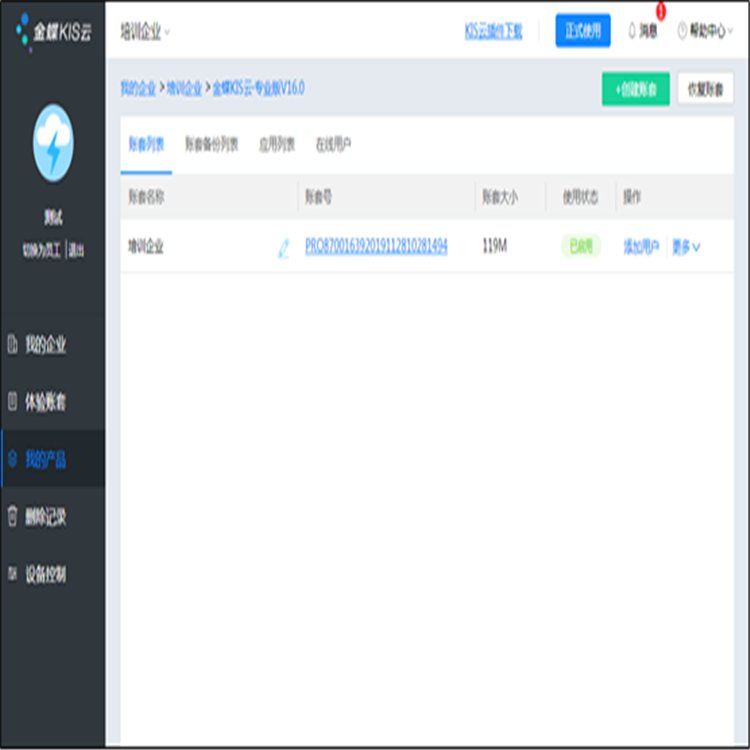Click the 使用状态 column header

580,197
